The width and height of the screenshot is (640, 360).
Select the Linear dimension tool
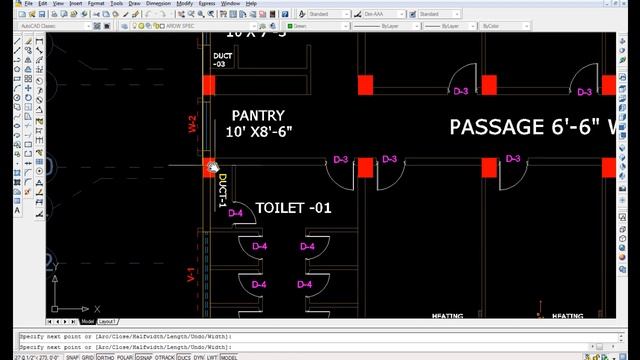click(39, 42)
